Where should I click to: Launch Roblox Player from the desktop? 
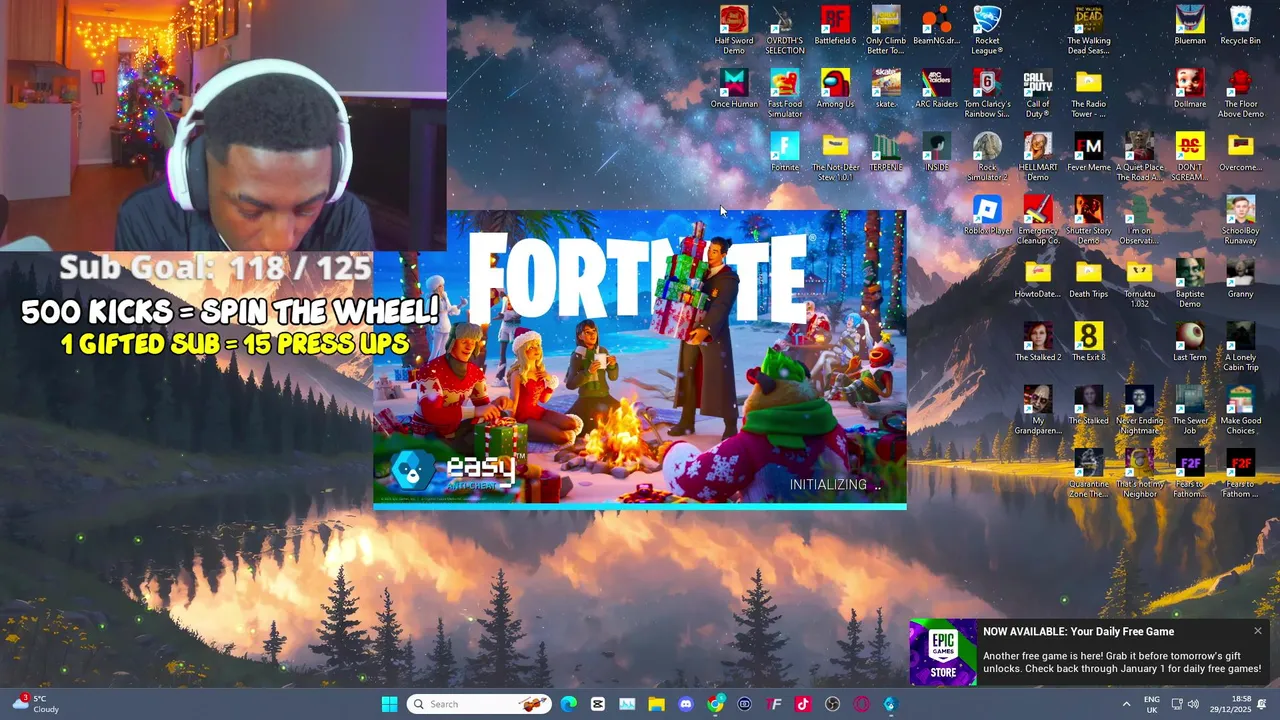[987, 215]
